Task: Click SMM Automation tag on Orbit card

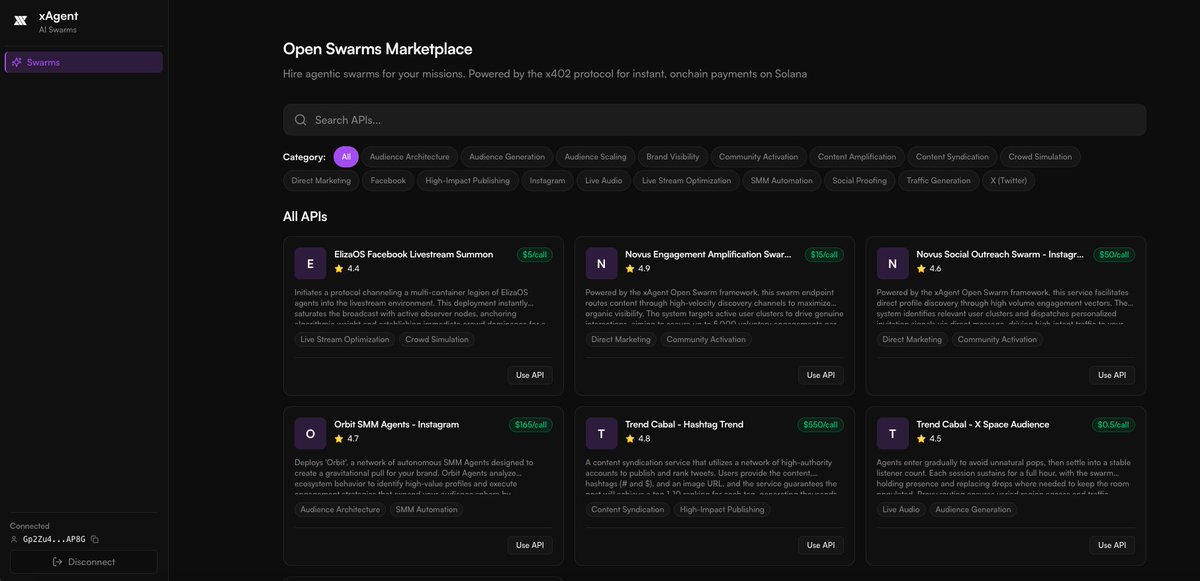Action: tap(426, 509)
